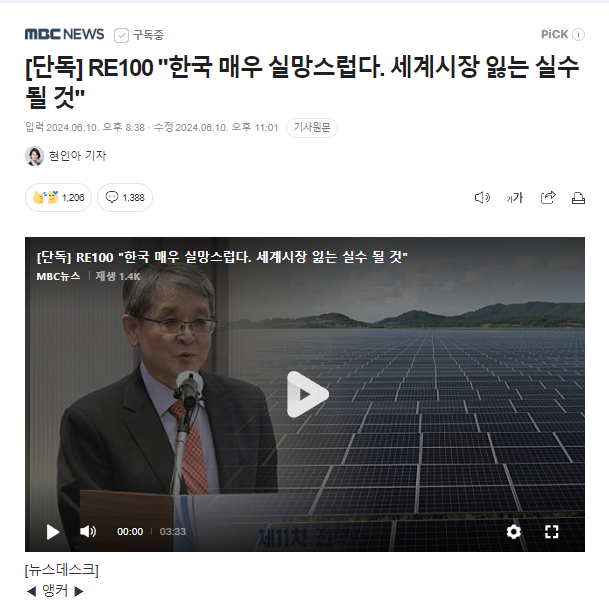The height and width of the screenshot is (607, 609).
Task: Click the small play button in video controls
Action: (53, 532)
